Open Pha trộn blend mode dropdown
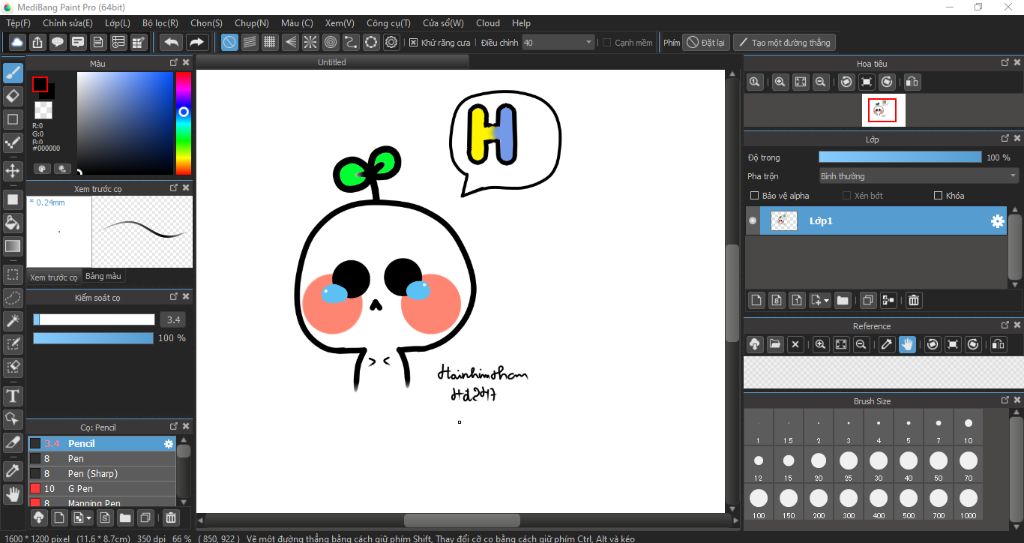Screen dimensions: 1024x543 (x=918, y=176)
